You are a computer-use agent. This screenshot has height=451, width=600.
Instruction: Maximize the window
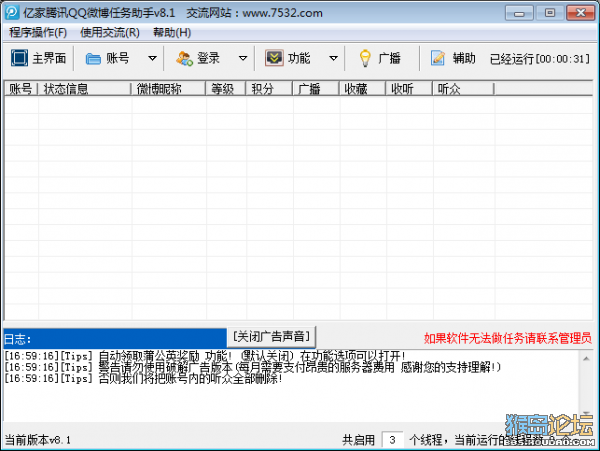tap(549, 13)
